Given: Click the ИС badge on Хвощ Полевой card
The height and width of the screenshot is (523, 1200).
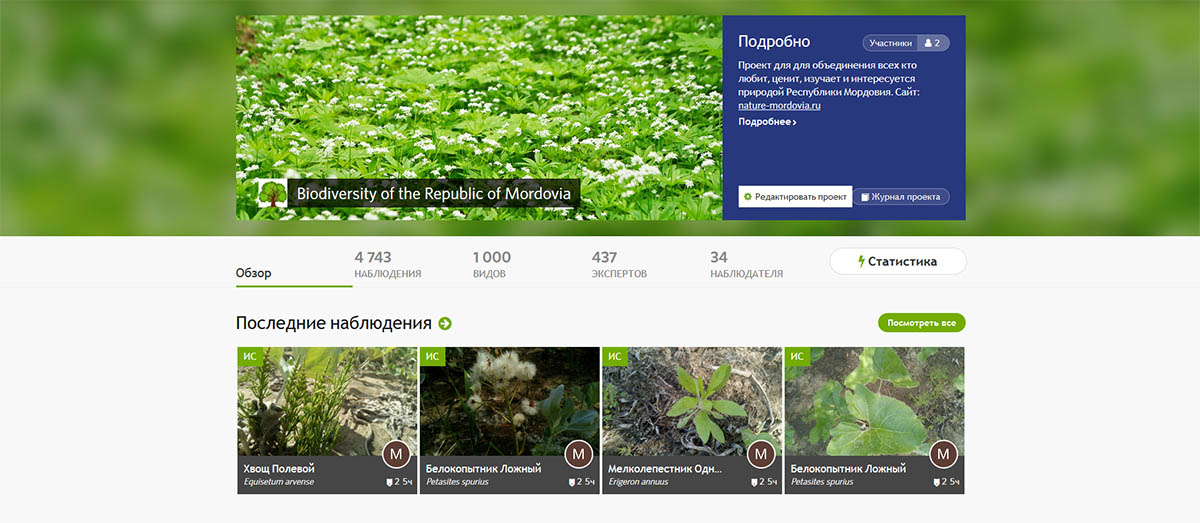Looking at the screenshot, I should (249, 356).
